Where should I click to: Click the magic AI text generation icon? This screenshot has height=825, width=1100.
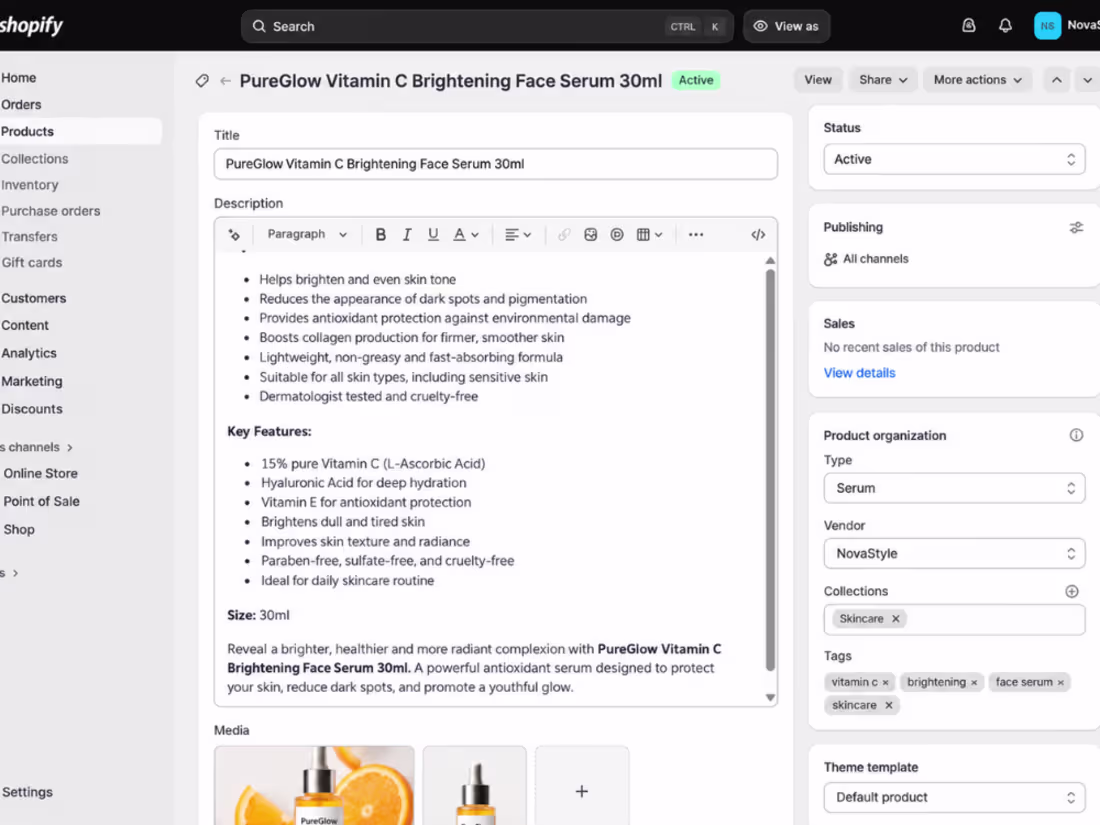(x=234, y=234)
